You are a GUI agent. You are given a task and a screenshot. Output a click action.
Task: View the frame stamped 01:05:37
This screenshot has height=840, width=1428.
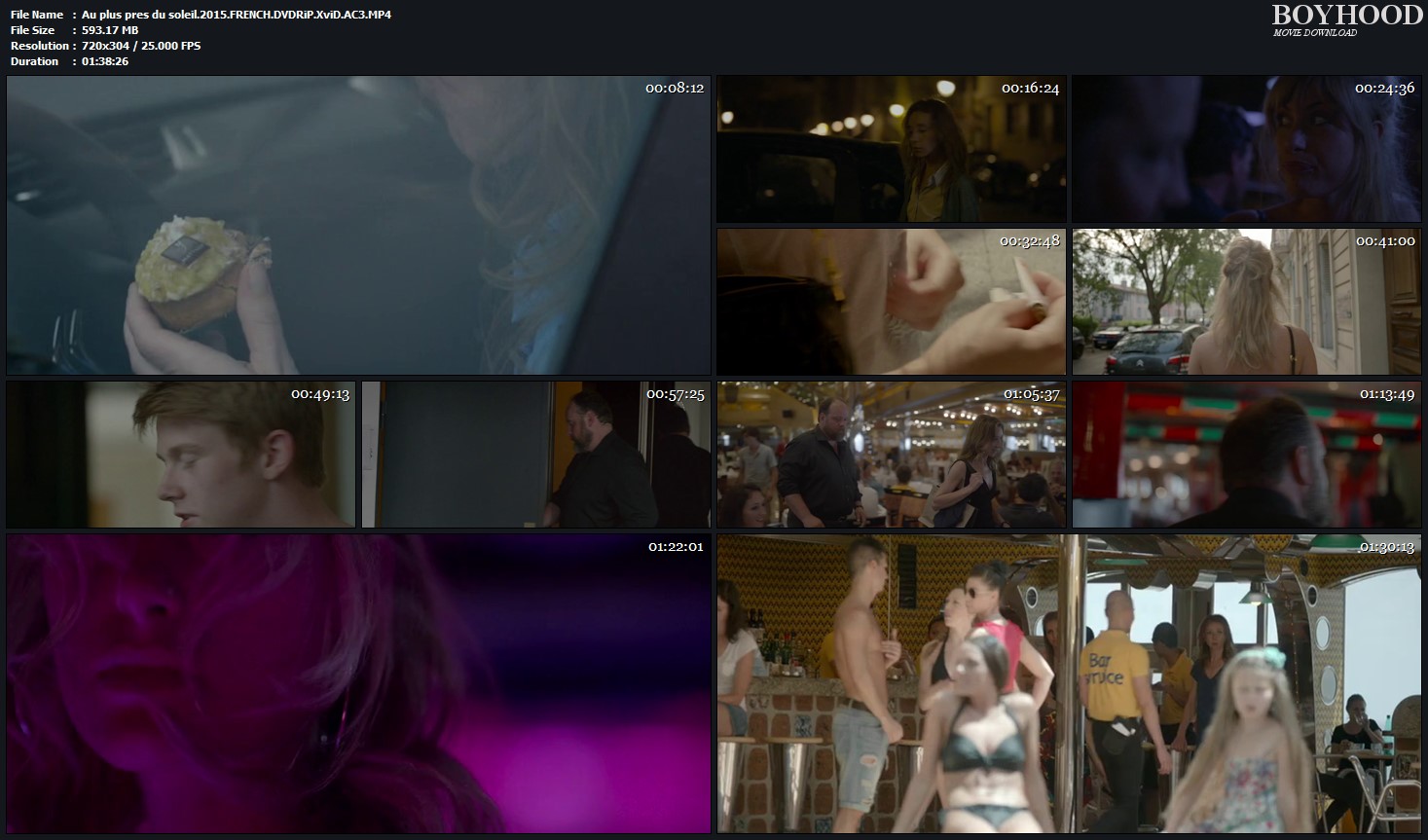(x=892, y=455)
